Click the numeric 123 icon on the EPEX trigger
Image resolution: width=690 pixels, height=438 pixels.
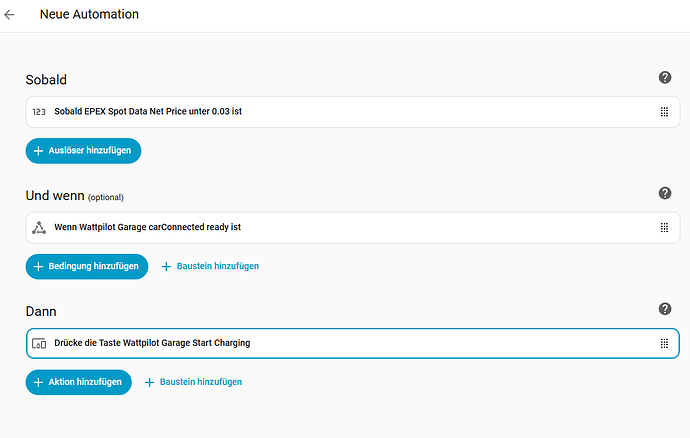pos(39,112)
